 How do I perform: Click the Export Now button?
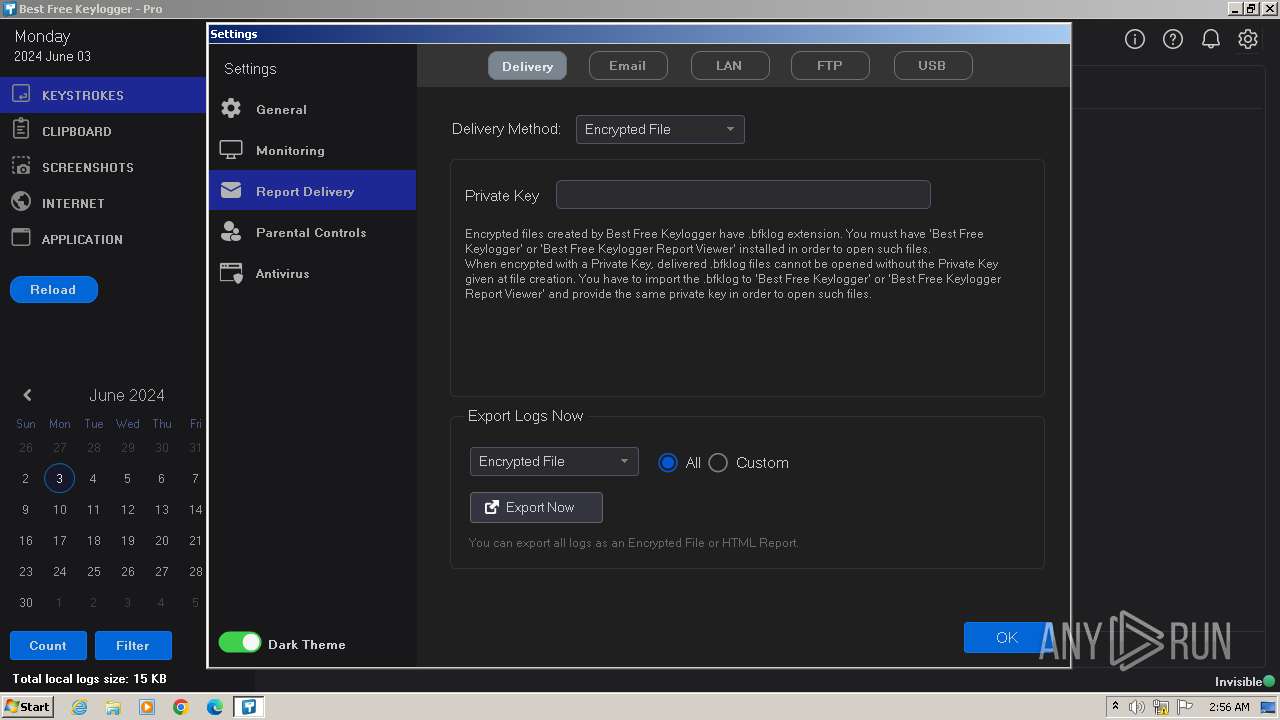coord(536,507)
